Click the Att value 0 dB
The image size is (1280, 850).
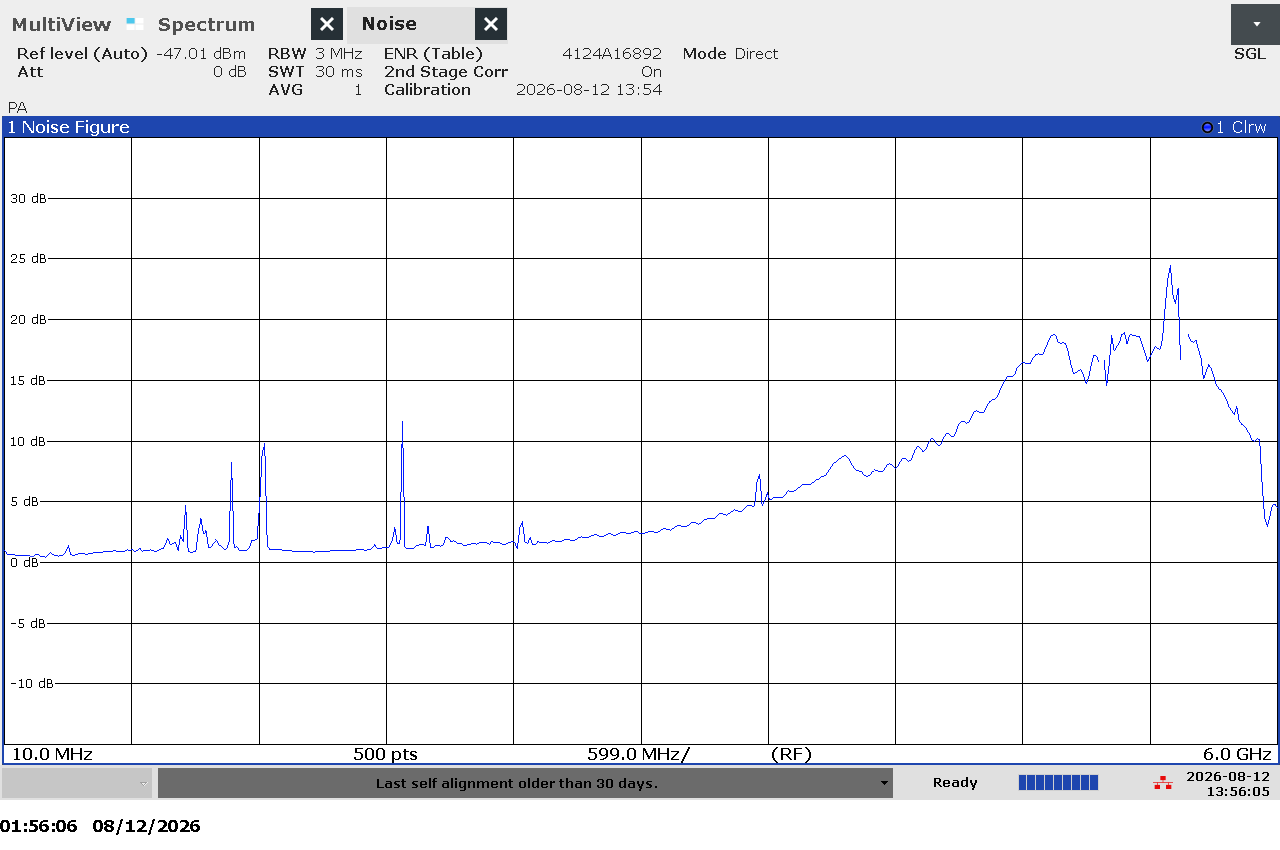(229, 72)
